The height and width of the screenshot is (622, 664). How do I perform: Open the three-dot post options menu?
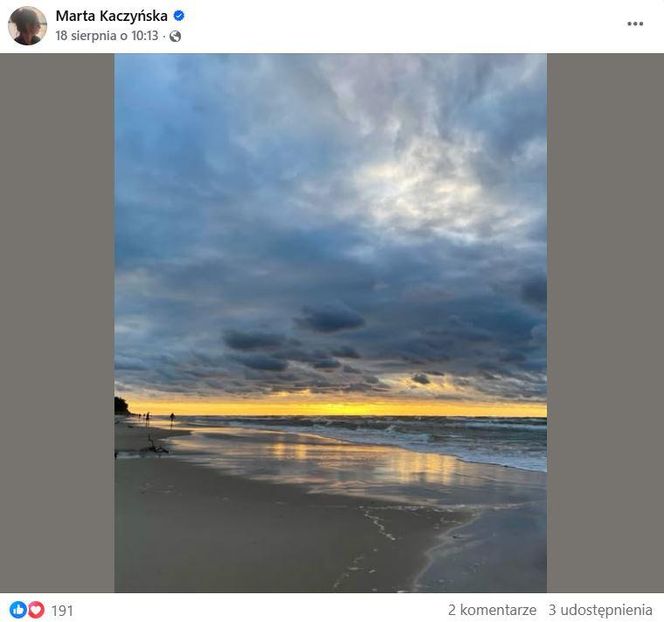pyautogui.click(x=635, y=24)
